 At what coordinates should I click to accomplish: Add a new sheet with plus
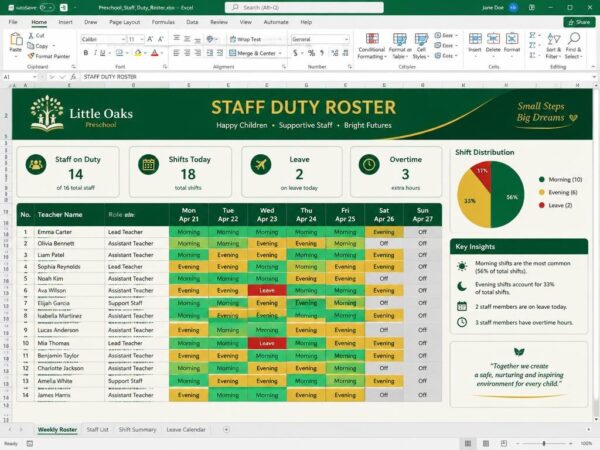(226, 429)
